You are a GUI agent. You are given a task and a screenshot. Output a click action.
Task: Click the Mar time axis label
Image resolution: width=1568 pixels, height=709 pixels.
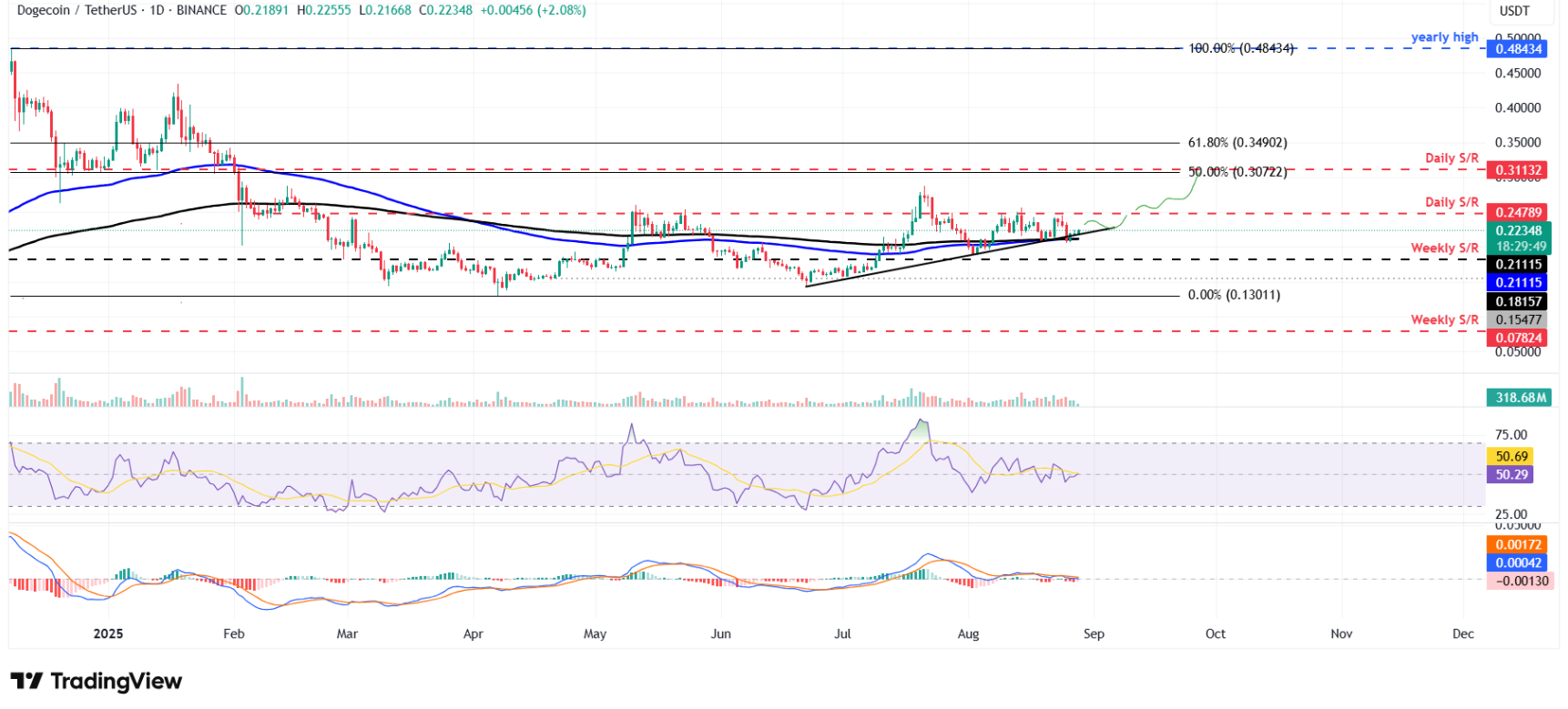[347, 634]
